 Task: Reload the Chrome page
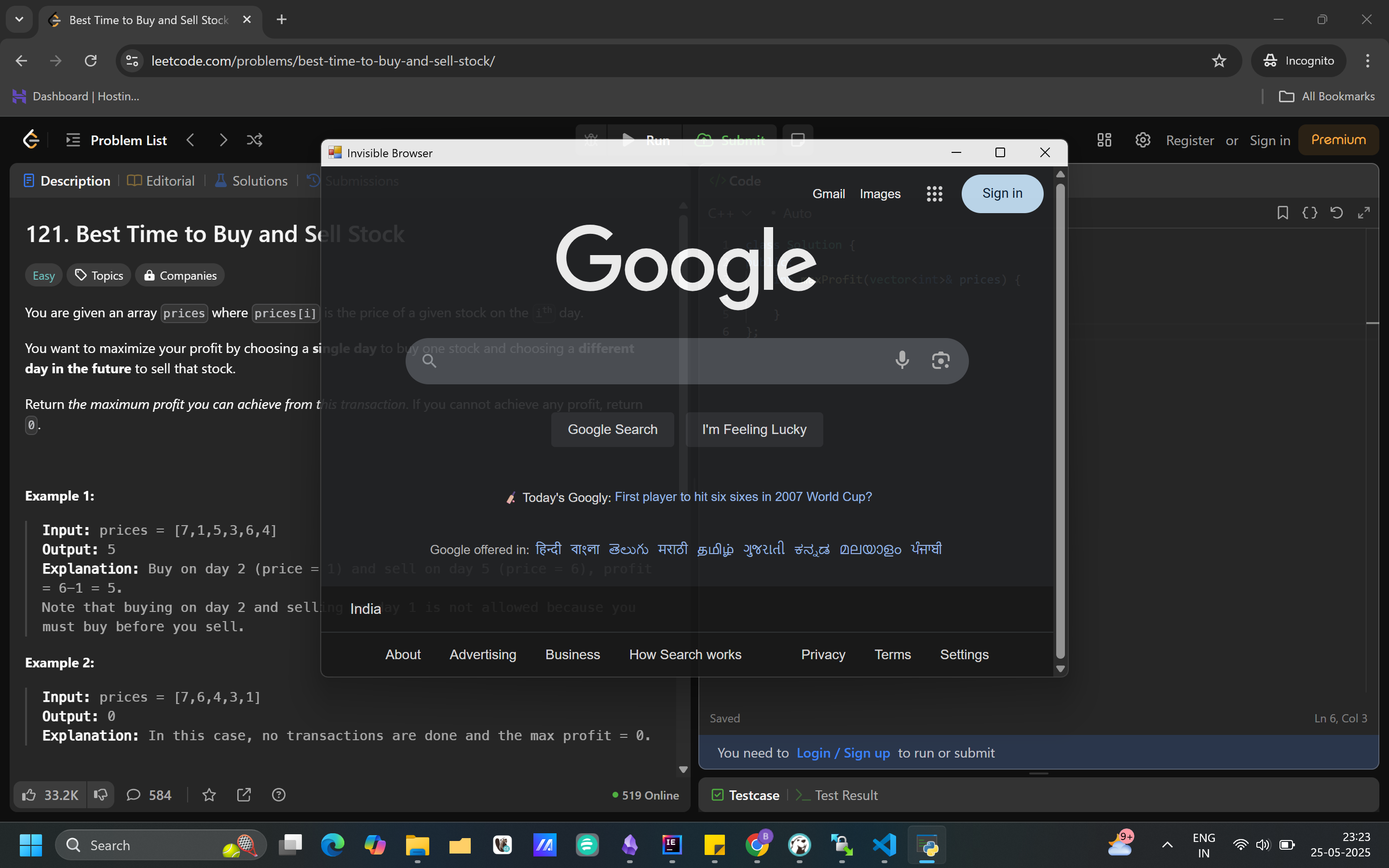(x=91, y=61)
